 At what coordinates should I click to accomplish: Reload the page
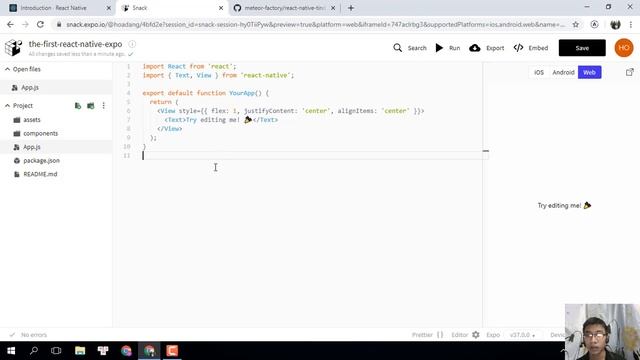[x=40, y=24]
